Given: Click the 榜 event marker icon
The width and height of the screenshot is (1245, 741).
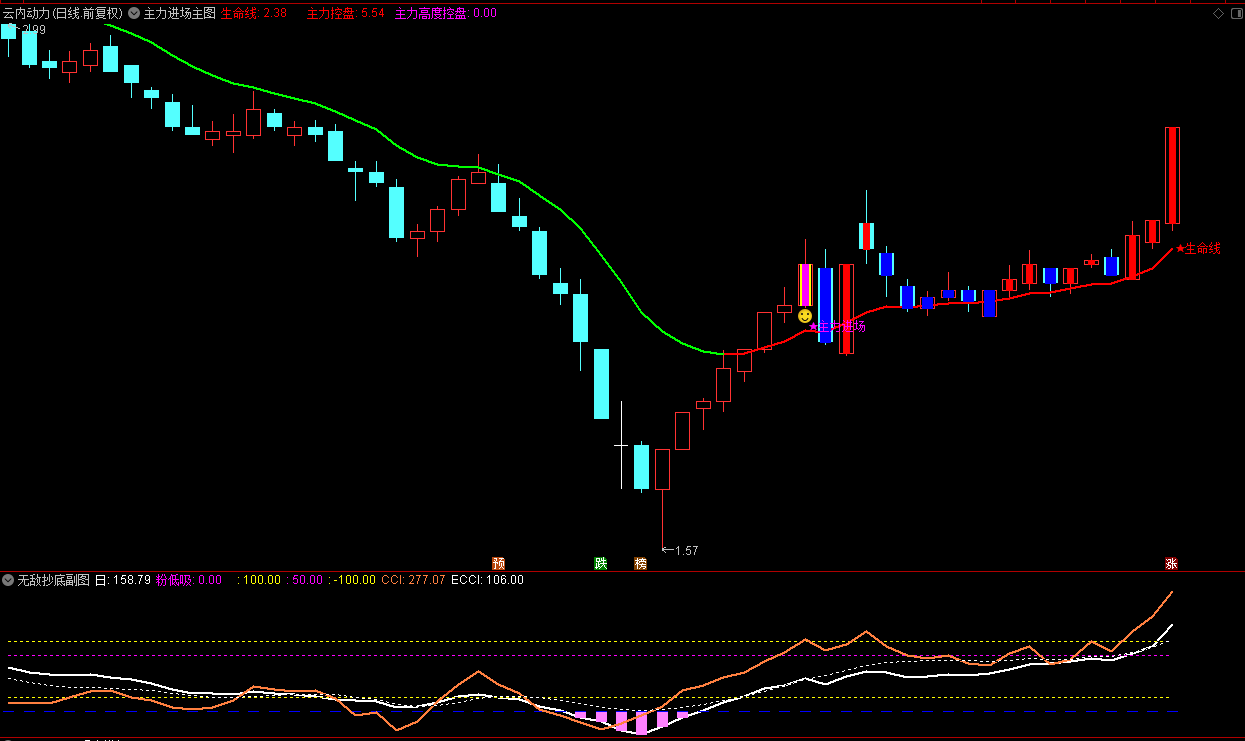Looking at the screenshot, I should (640, 563).
